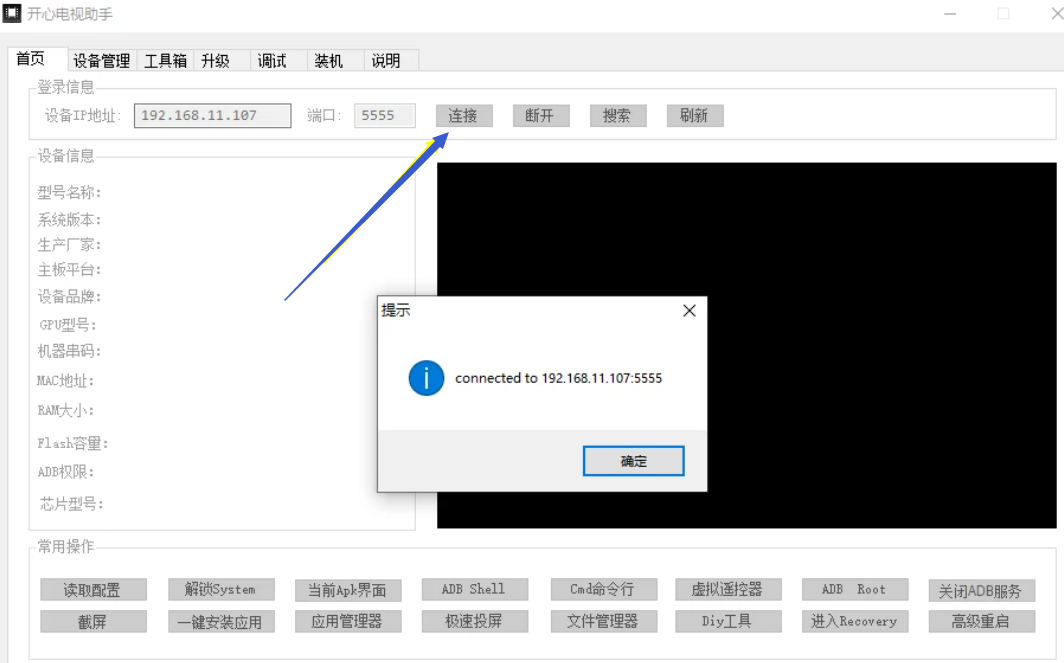The height and width of the screenshot is (663, 1064).
Task: Click the ADB Root button
Action: (855, 590)
